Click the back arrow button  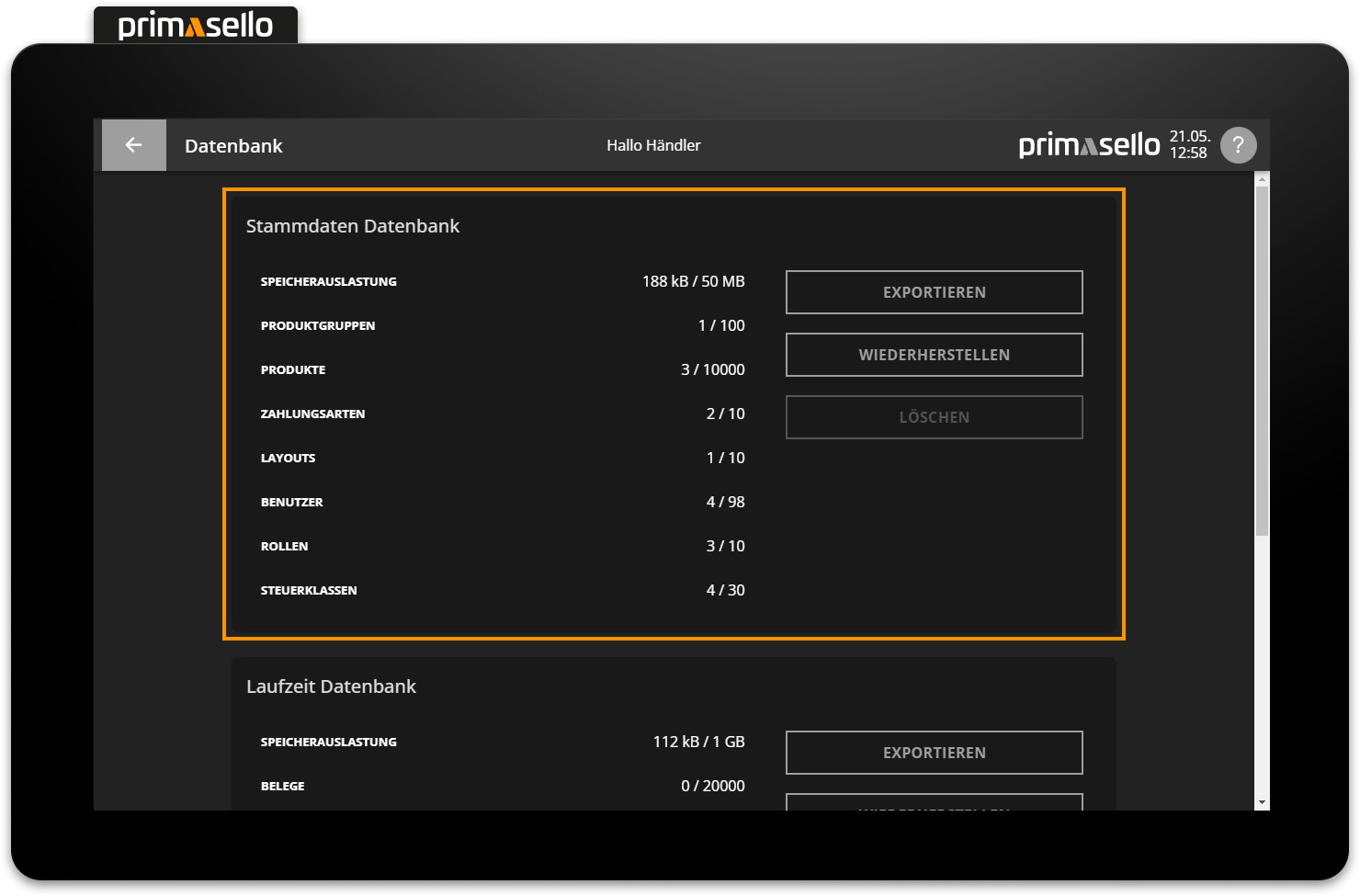(134, 145)
